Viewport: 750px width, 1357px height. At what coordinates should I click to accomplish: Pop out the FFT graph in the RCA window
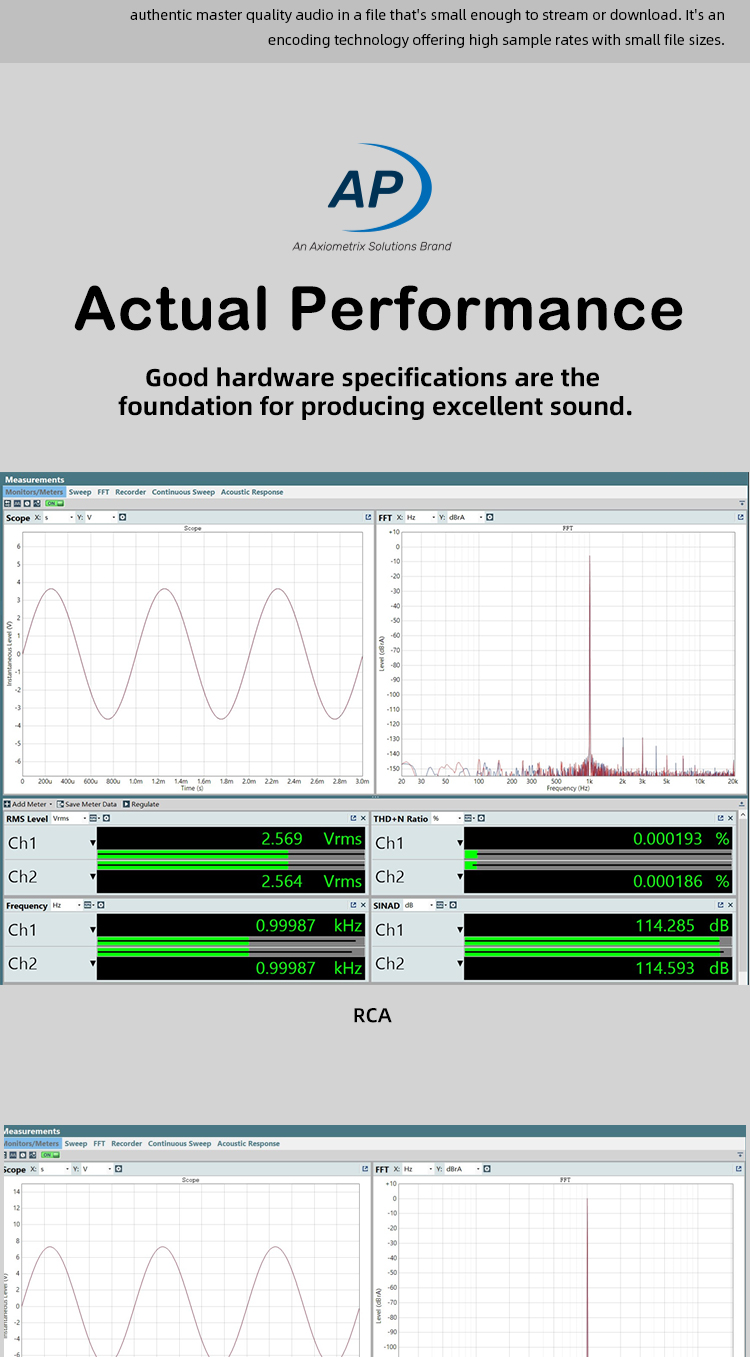point(741,518)
